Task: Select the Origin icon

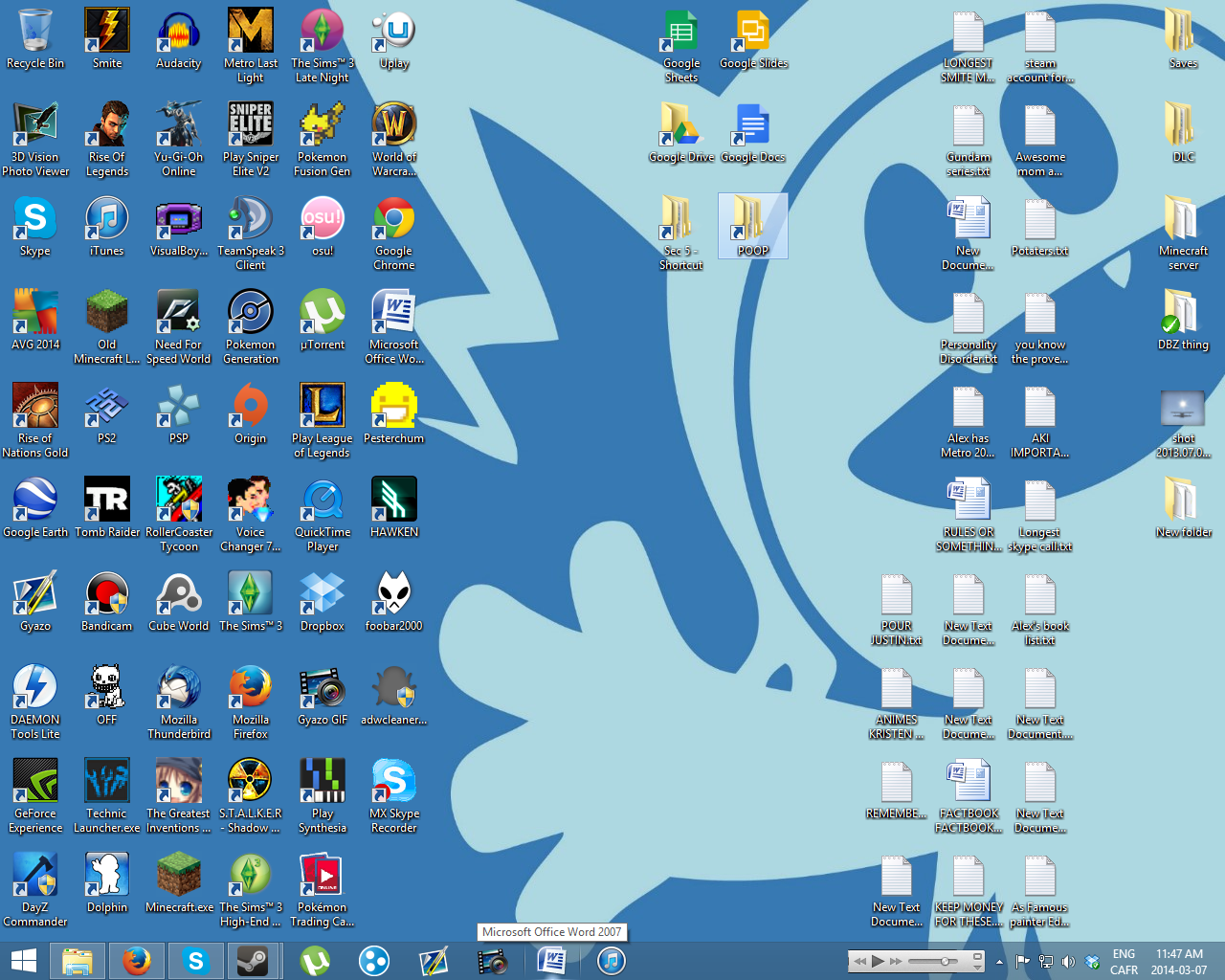Action: [251, 414]
